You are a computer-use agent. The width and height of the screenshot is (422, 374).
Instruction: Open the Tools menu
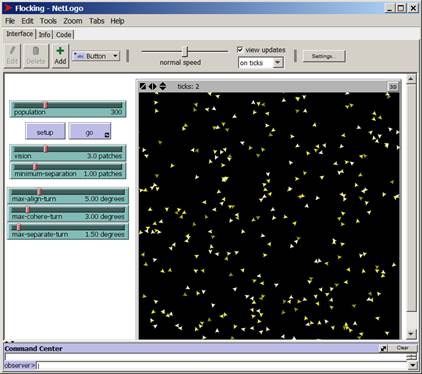tap(48, 21)
